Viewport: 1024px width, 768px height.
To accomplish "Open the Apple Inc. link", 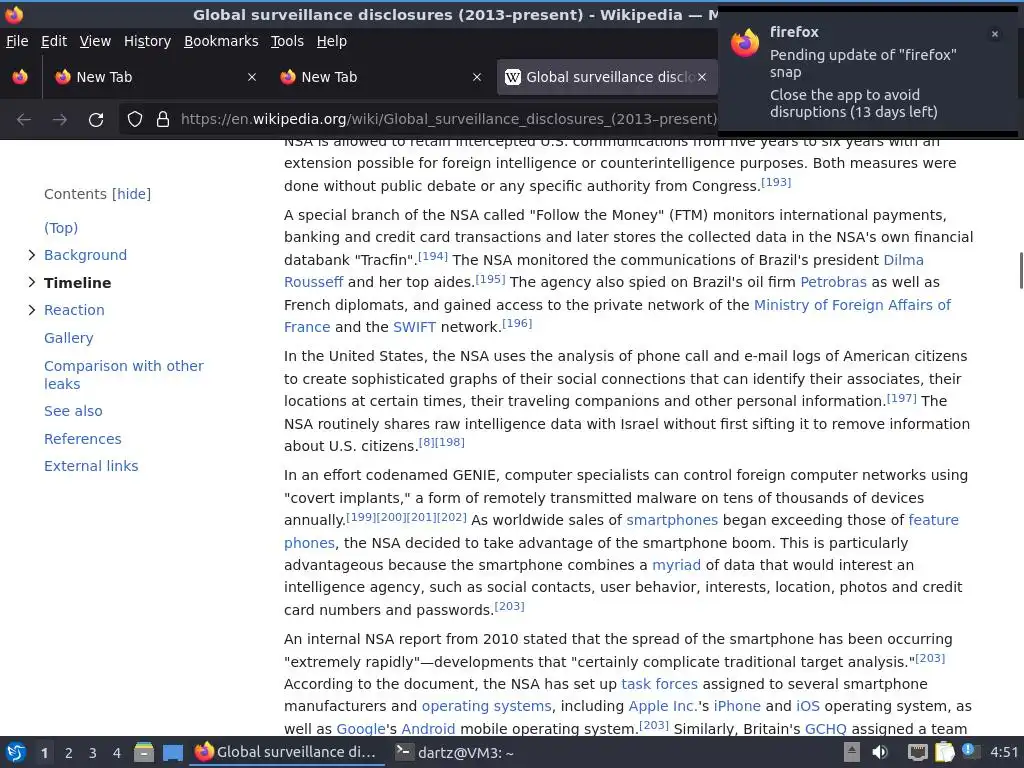I will pos(662,707).
